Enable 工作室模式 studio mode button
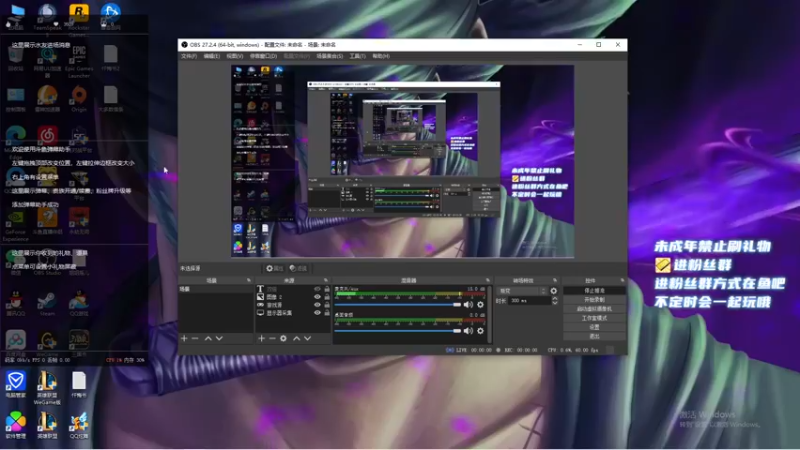The image size is (800, 450). pyautogui.click(x=594, y=318)
